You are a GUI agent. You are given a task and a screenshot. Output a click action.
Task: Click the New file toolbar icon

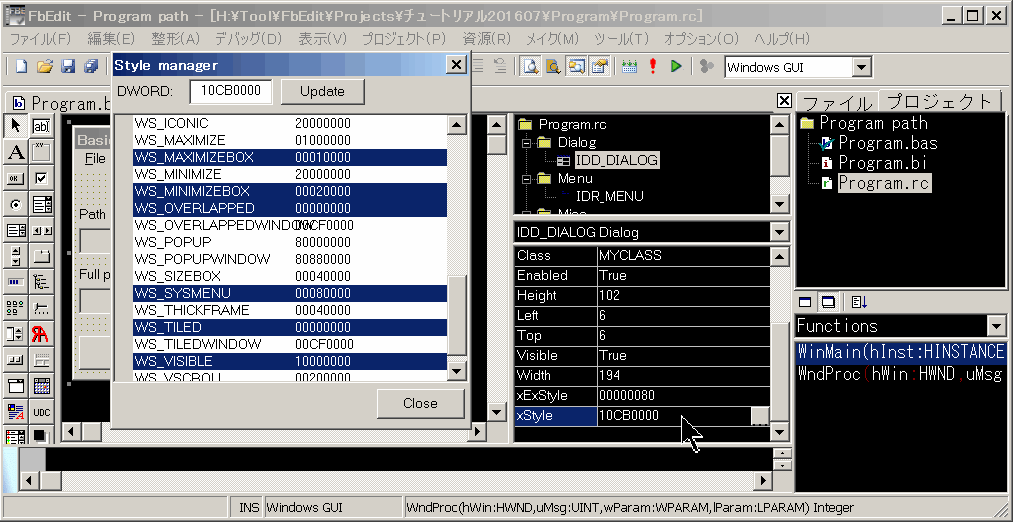[21, 67]
